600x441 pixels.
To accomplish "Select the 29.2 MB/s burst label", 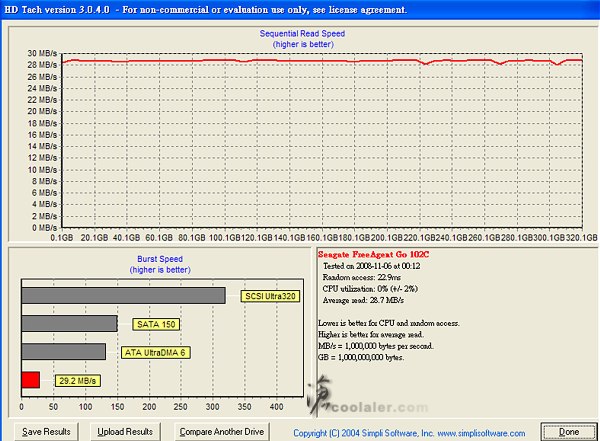I will (78, 381).
